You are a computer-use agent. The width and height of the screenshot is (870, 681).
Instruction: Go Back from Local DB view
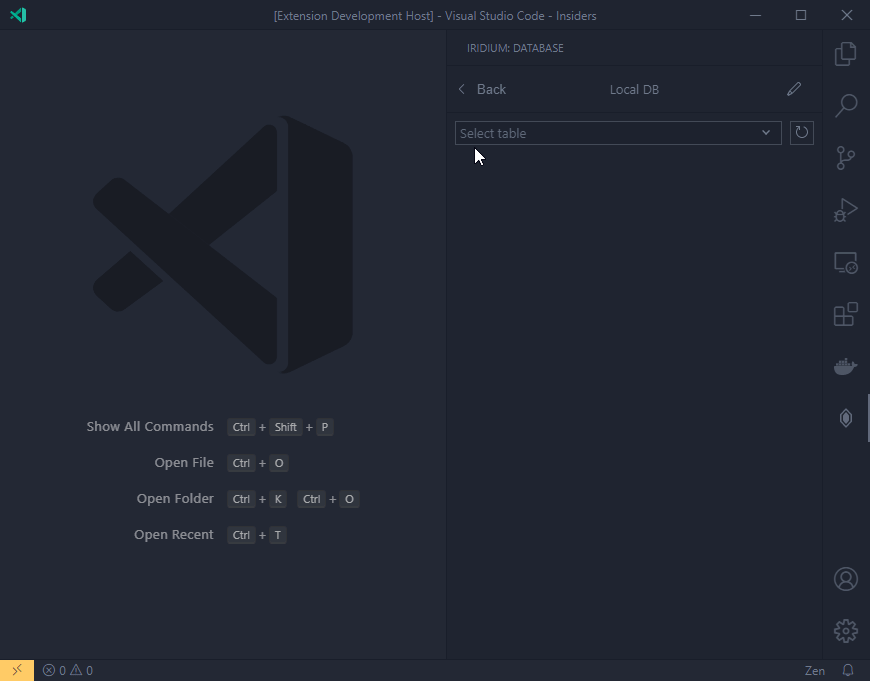click(482, 89)
